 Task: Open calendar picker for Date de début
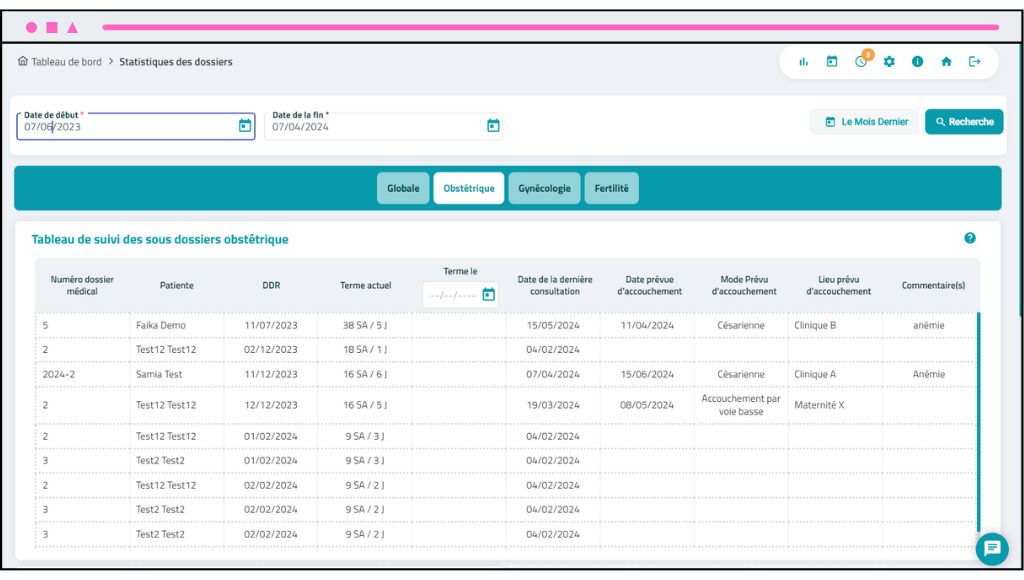(x=245, y=125)
